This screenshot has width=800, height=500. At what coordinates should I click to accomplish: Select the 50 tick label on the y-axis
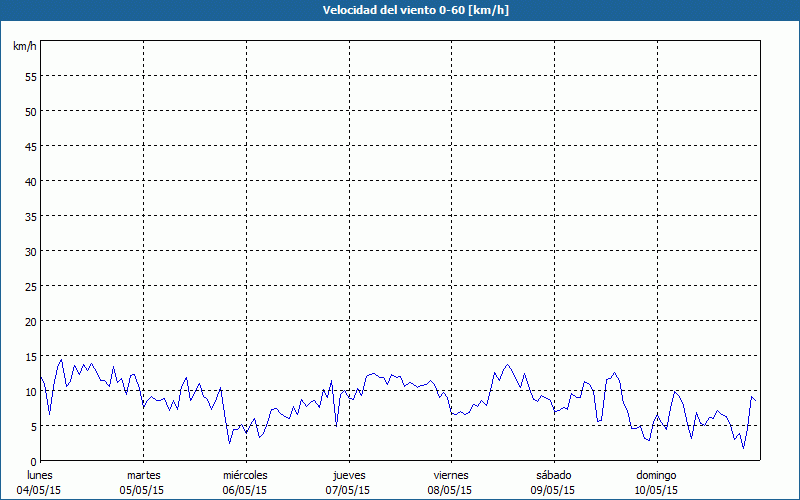(x=30, y=111)
